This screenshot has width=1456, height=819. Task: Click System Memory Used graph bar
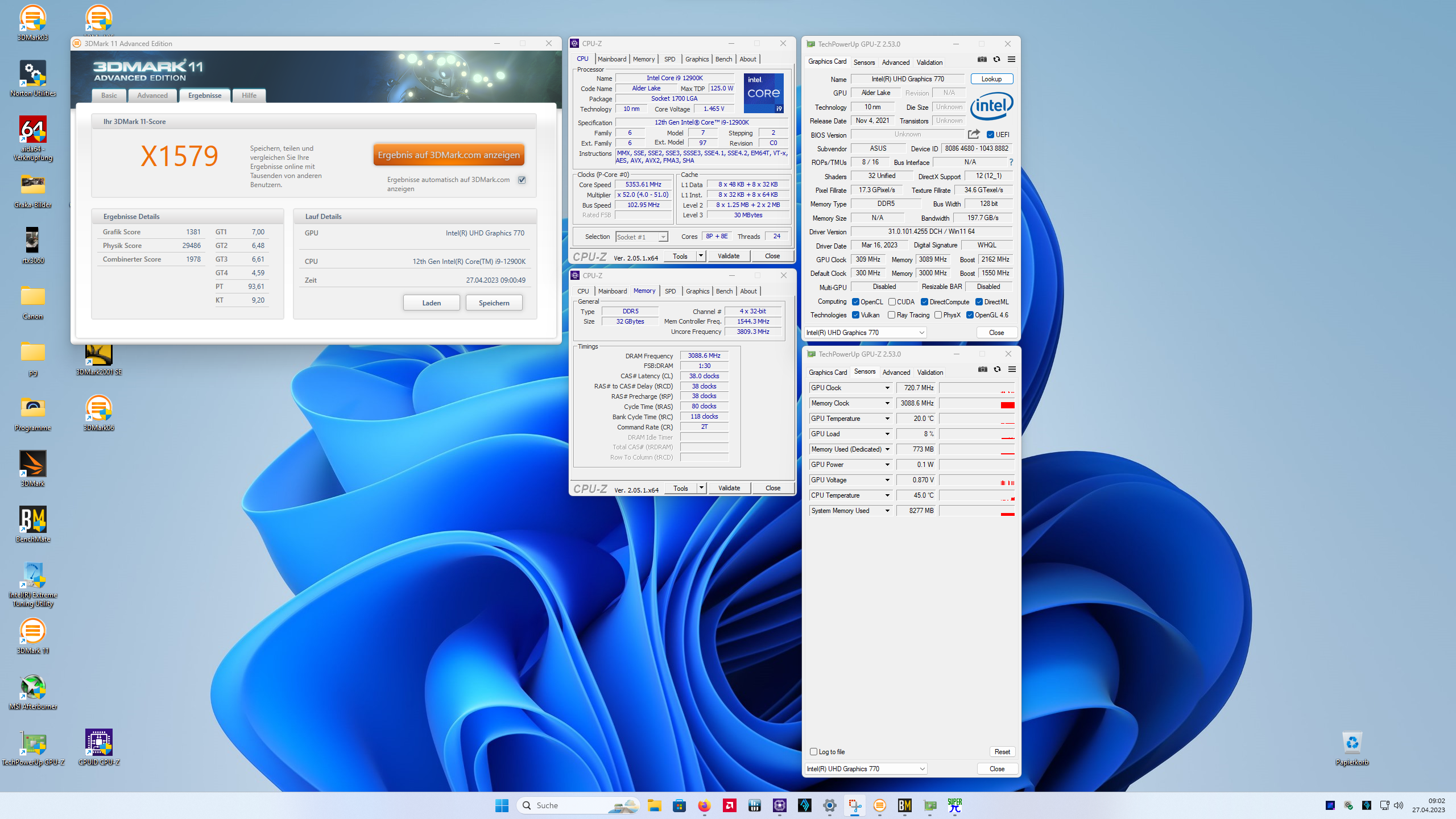[977, 511]
